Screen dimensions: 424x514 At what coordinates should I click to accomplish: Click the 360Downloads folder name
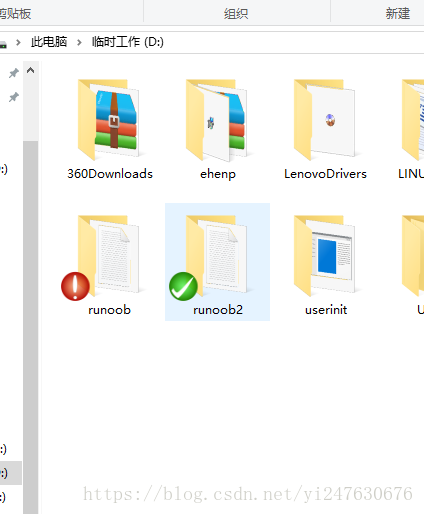point(110,174)
